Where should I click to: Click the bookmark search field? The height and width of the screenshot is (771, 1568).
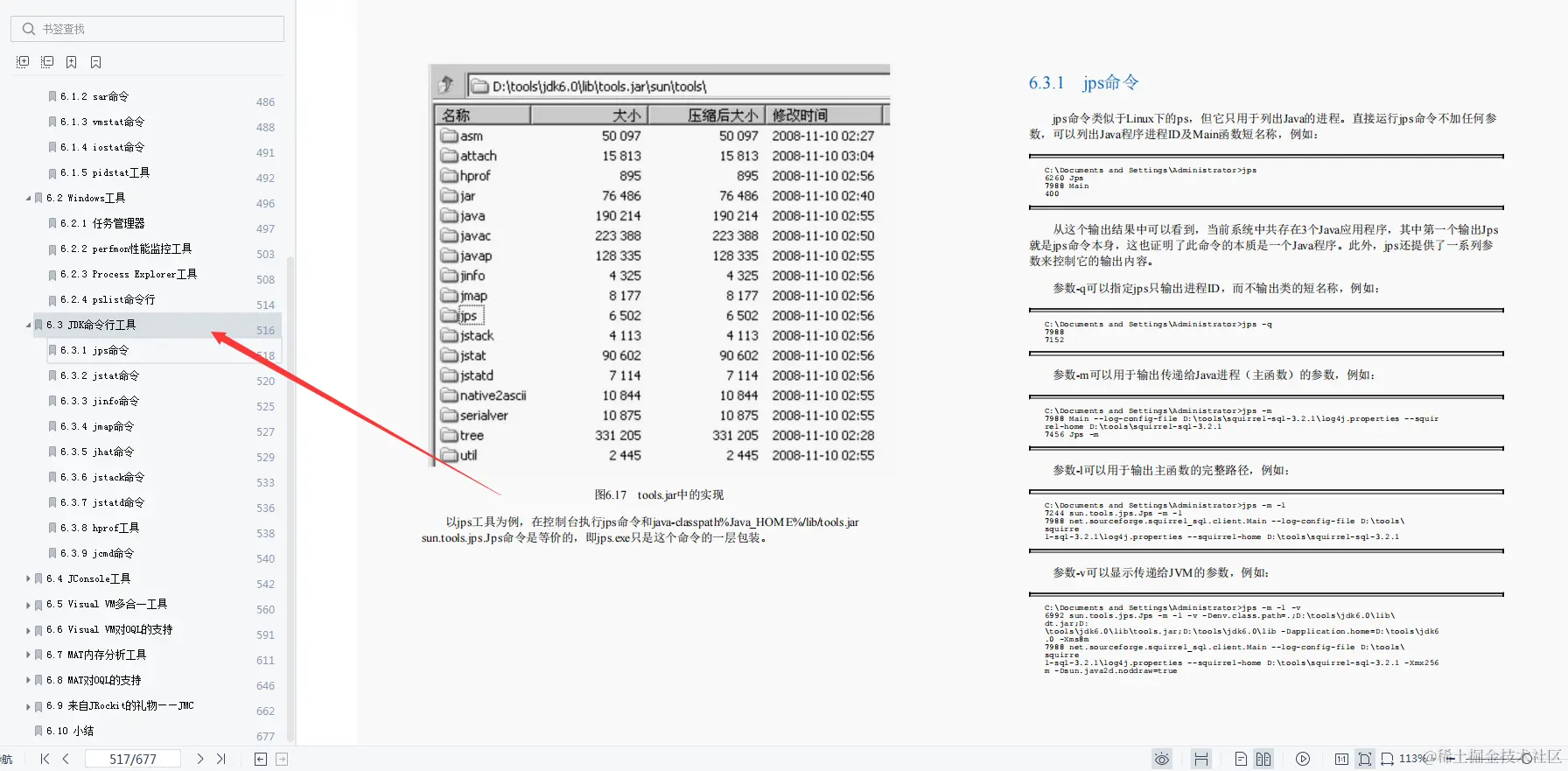click(x=147, y=29)
